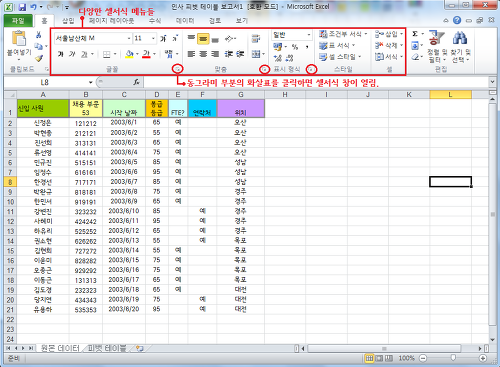Open the font size 11 dropdown
This screenshot has width=500, height=367.
pyautogui.click(x=153, y=39)
